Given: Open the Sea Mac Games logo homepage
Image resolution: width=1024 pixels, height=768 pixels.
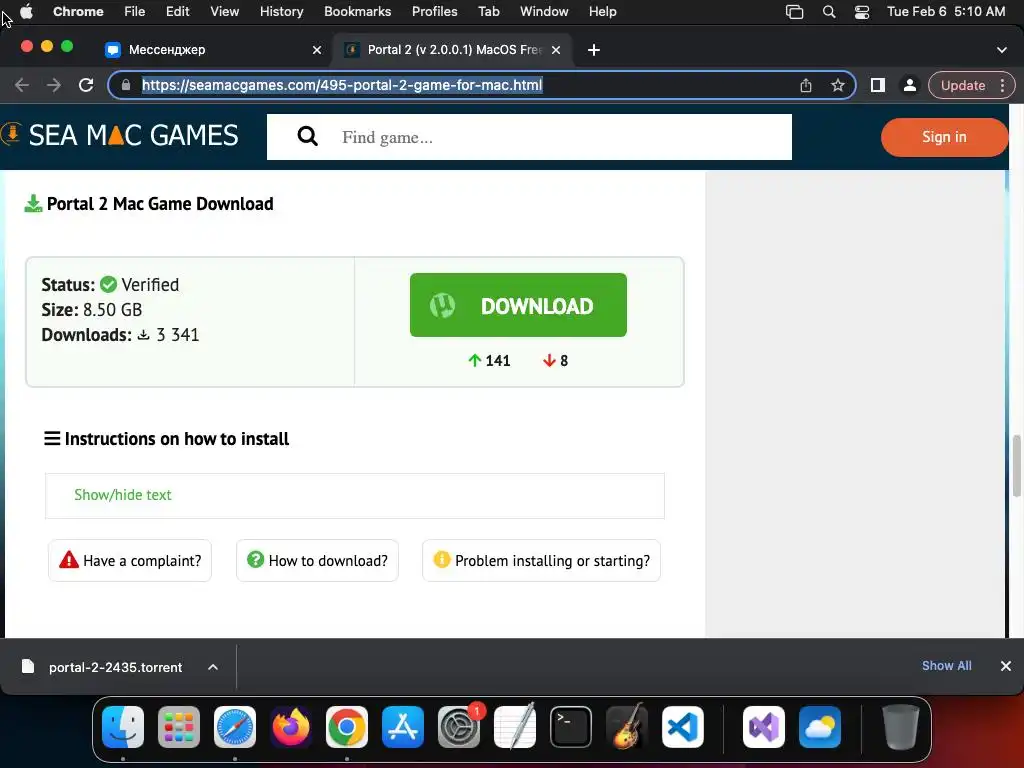Looking at the screenshot, I should 120,135.
